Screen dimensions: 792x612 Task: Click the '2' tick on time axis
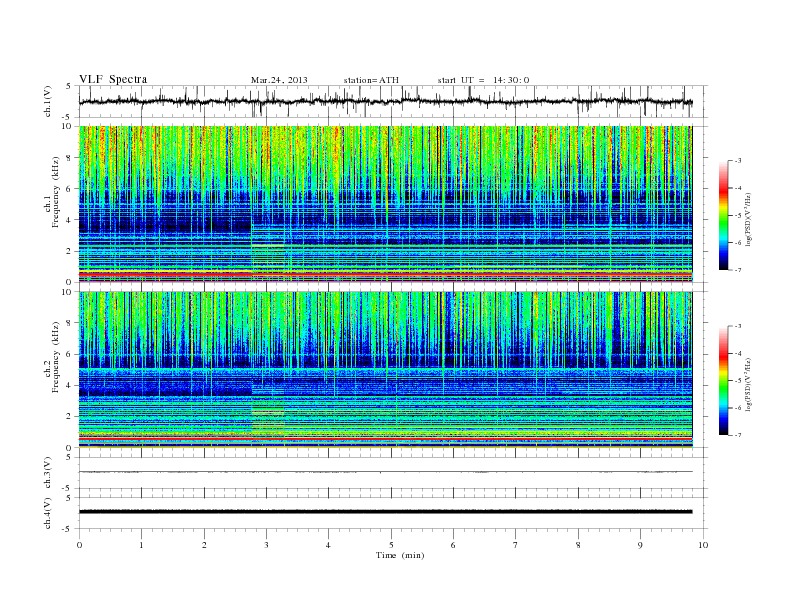pyautogui.click(x=204, y=545)
